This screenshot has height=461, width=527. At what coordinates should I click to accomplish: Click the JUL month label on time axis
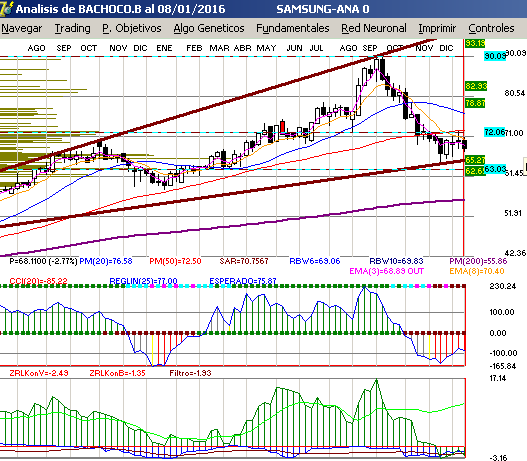click(x=316, y=48)
